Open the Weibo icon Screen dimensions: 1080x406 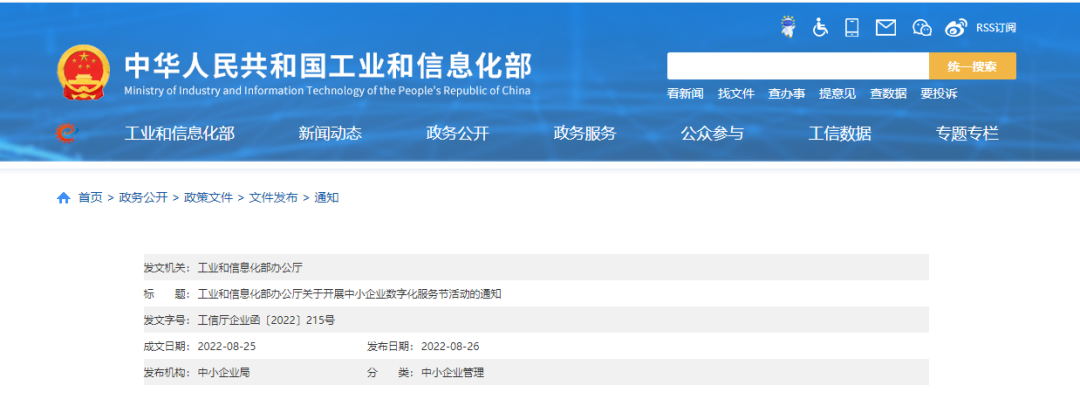click(x=956, y=28)
